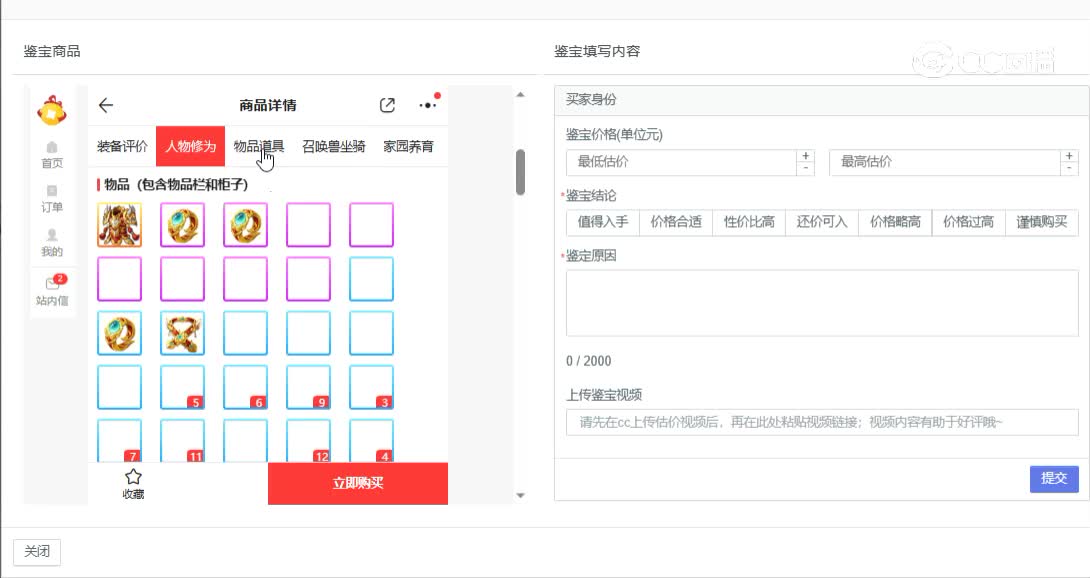Open 订单 orders in sidebar

(52, 199)
